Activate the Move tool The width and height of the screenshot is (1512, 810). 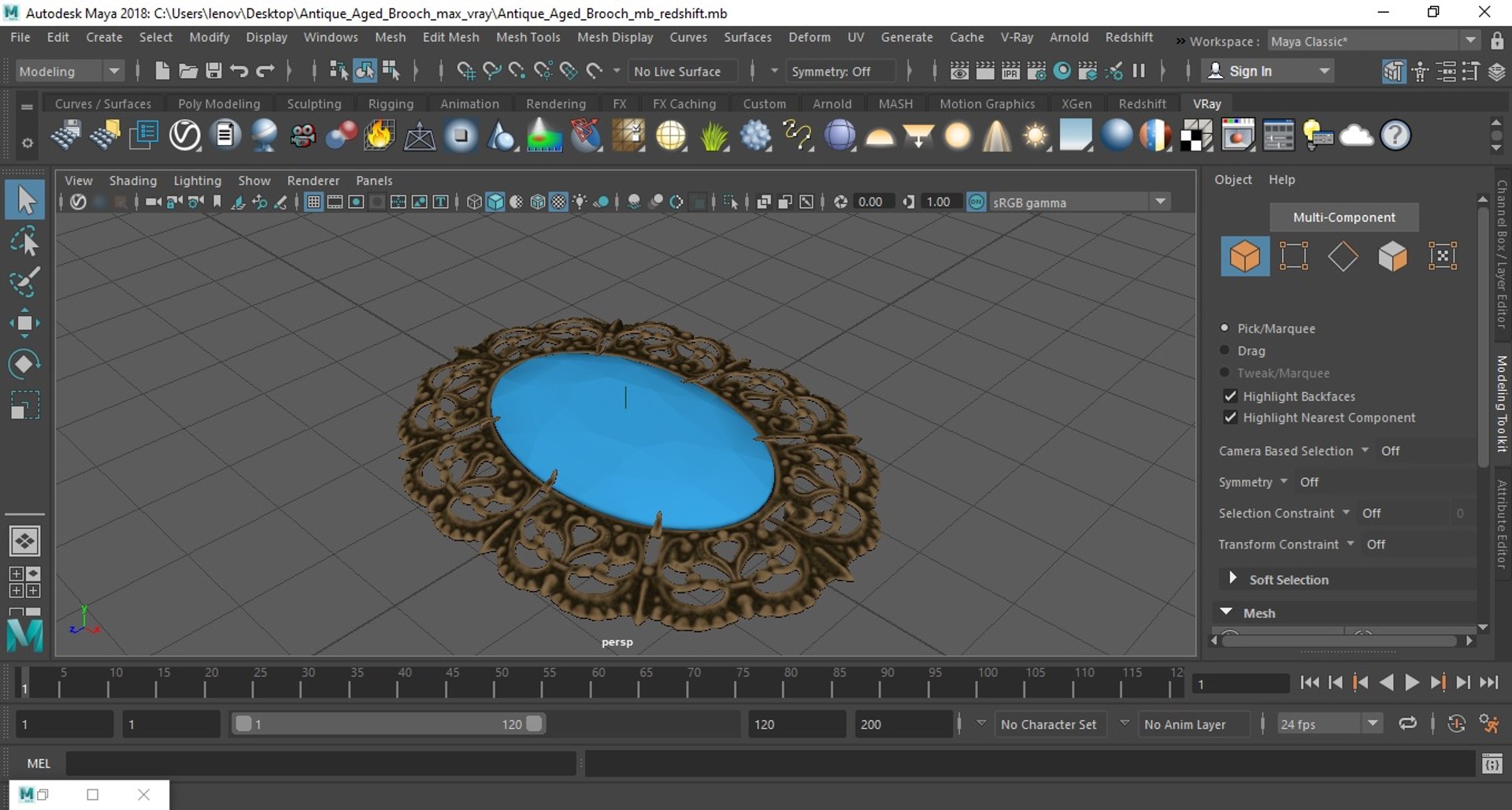point(25,323)
